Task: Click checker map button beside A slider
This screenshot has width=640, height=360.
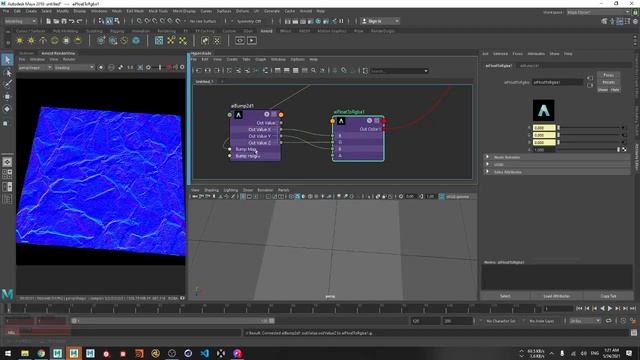Action: pos(624,150)
